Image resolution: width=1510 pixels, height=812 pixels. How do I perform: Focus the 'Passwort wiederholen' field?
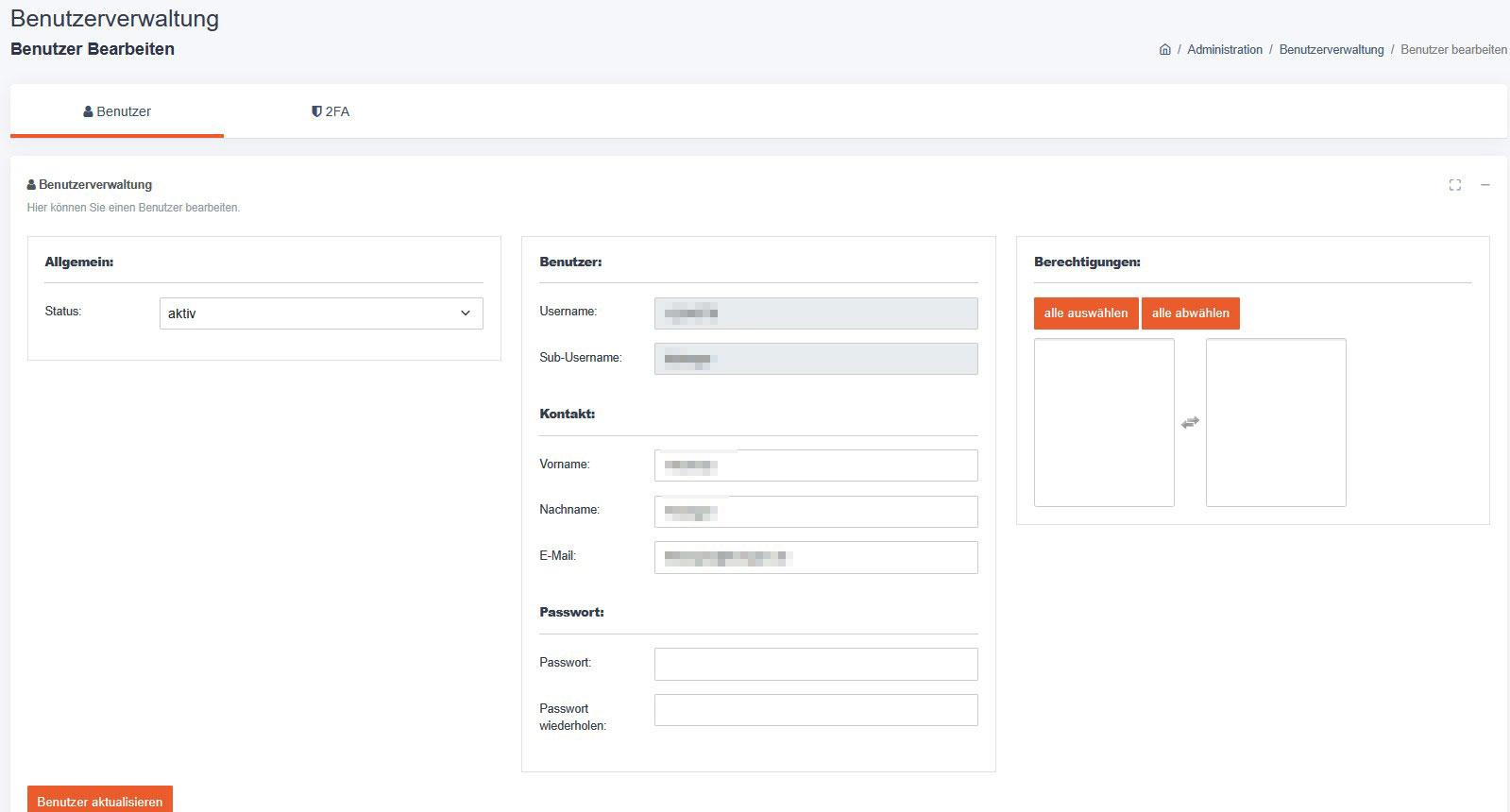(816, 710)
